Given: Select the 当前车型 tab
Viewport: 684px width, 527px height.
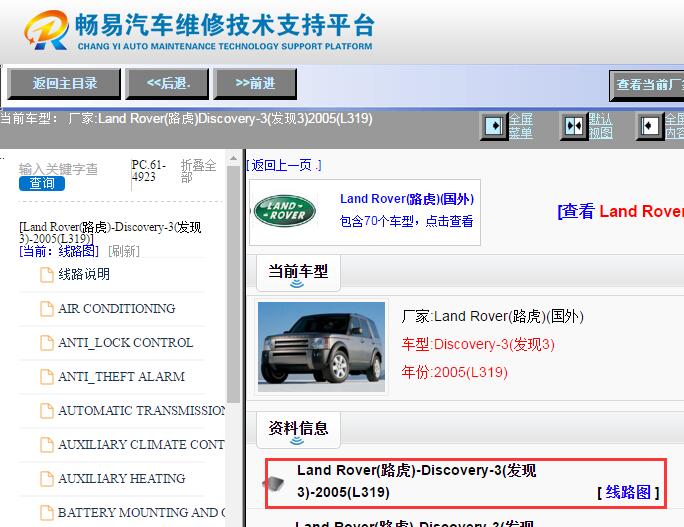Looking at the screenshot, I should [x=298, y=273].
